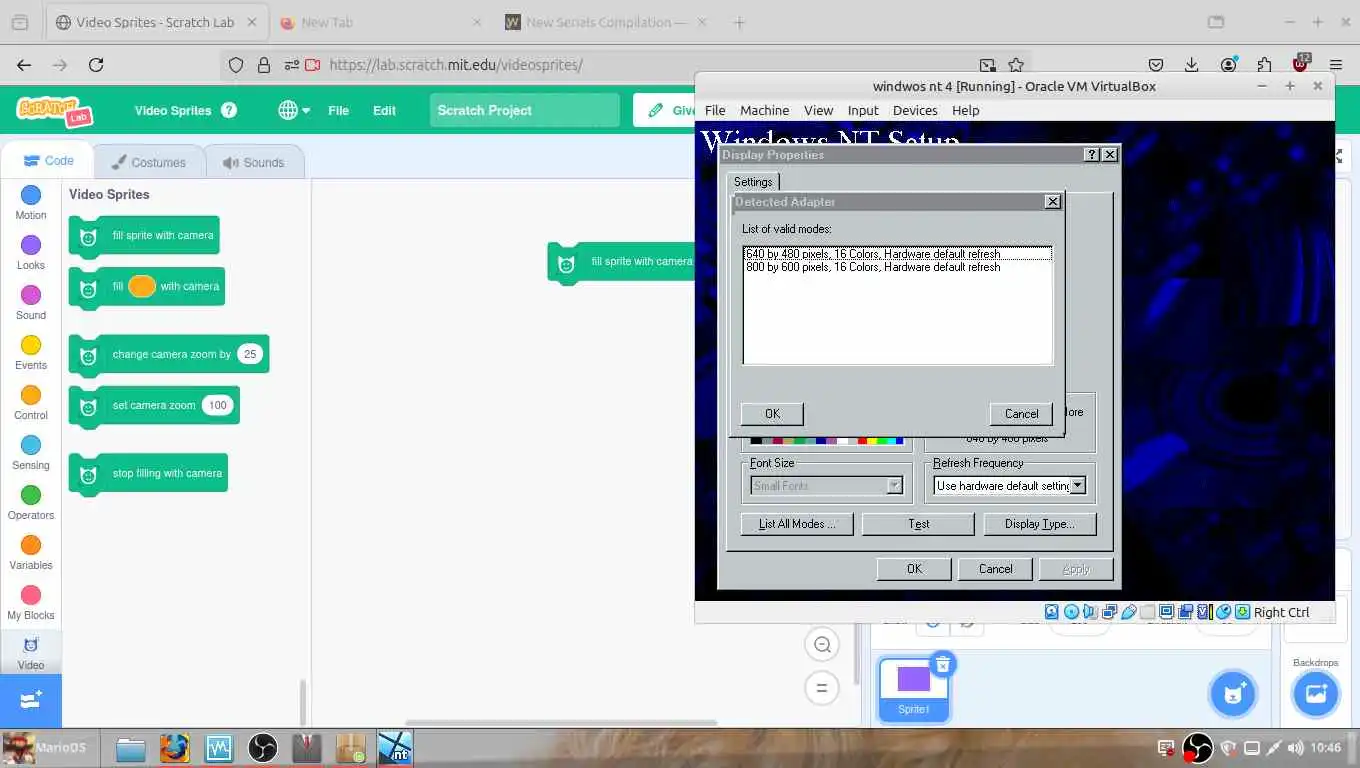Switch to the Costumes tab
This screenshot has width=1360, height=768.
coord(149,162)
